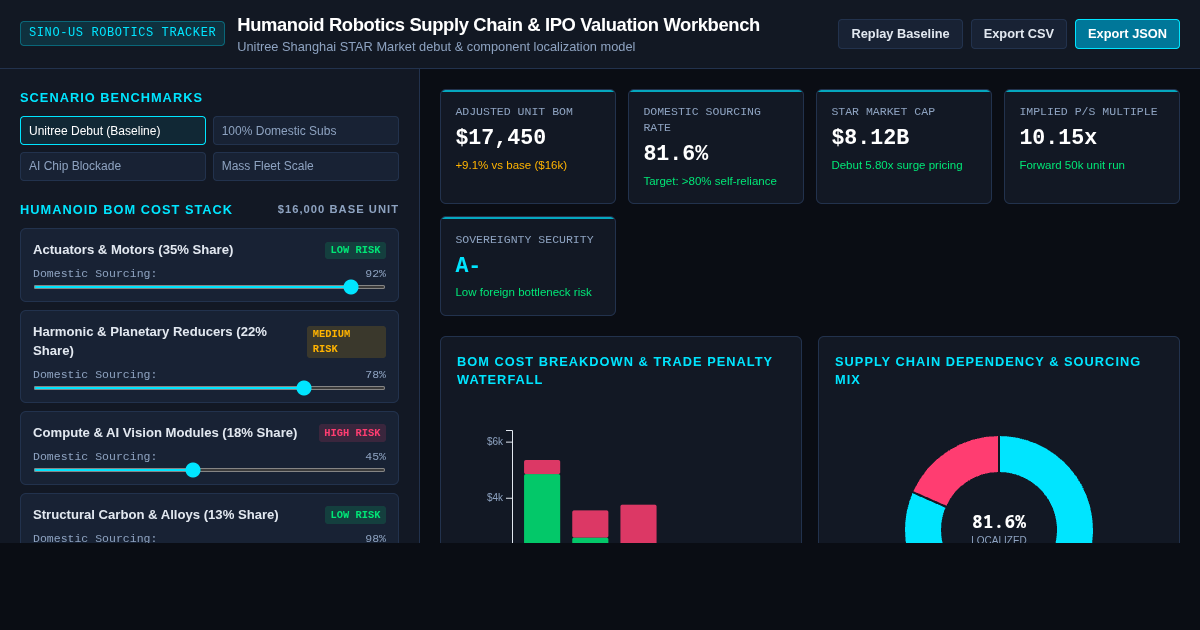Click the Humanoid Robotics Supply Chain workbench title

click(x=498, y=25)
